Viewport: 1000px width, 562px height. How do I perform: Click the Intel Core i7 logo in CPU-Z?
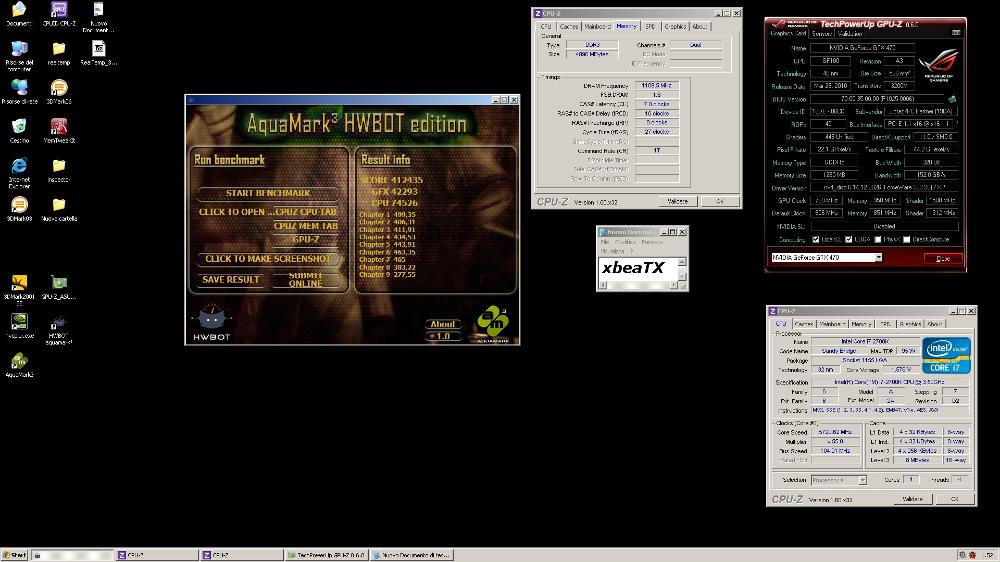(x=946, y=355)
